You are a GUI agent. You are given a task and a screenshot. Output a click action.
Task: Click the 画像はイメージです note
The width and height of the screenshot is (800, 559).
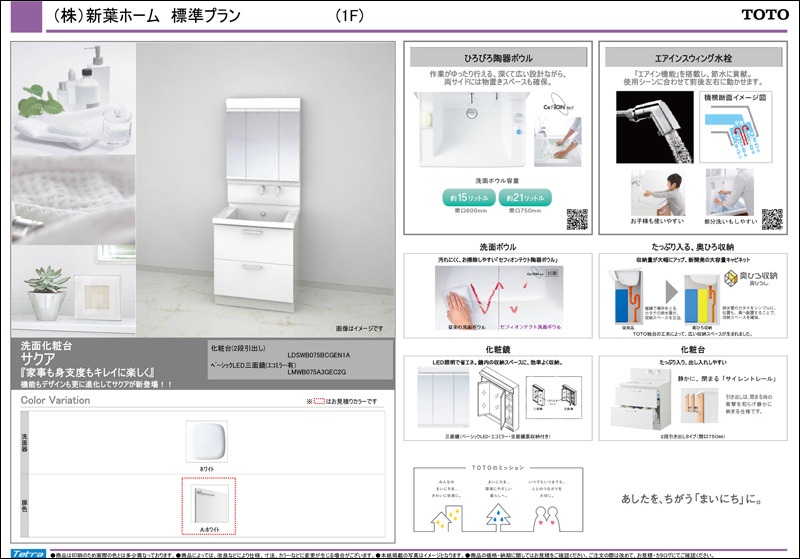tap(359, 328)
